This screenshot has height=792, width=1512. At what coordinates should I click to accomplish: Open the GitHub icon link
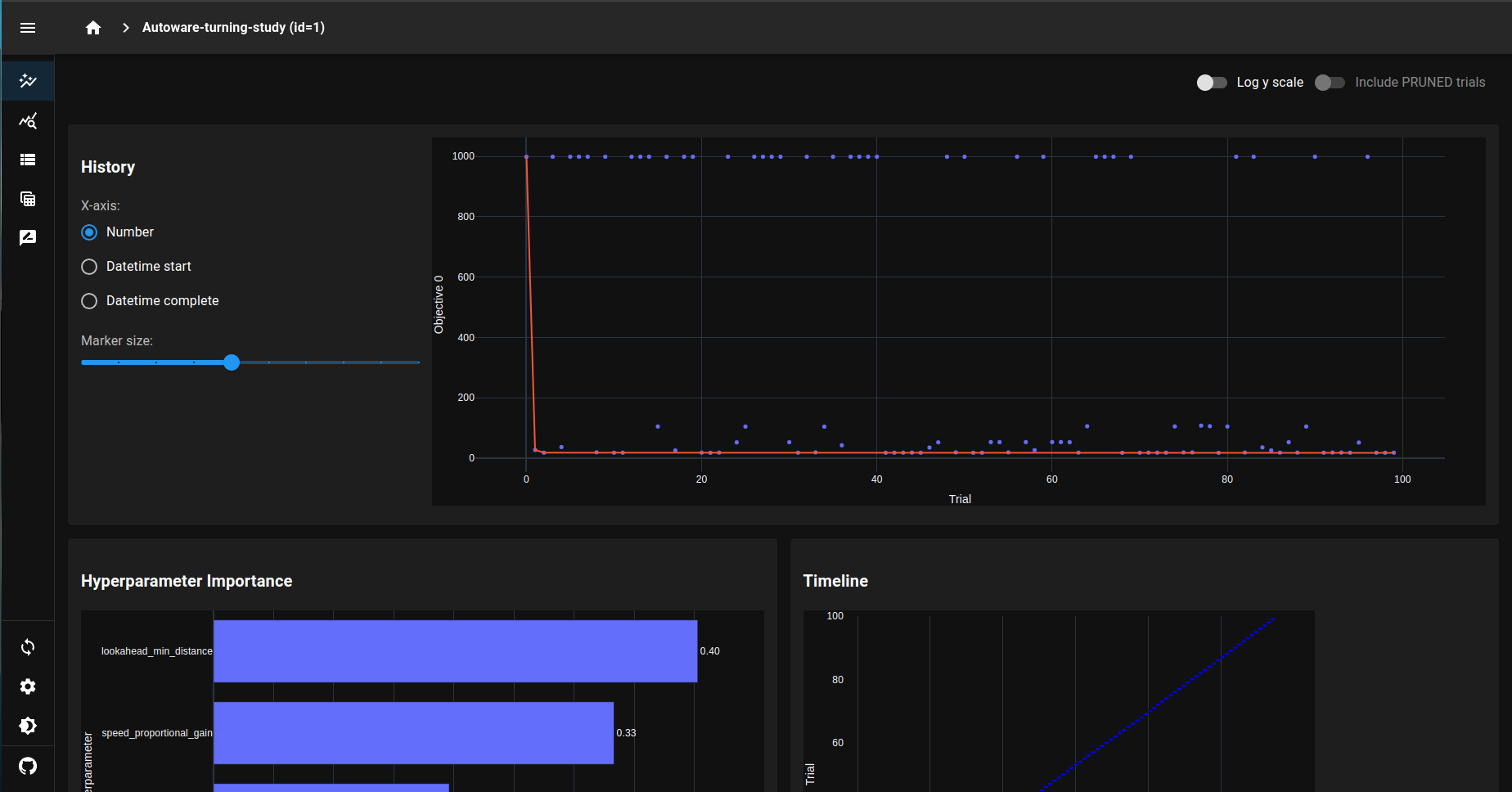(x=28, y=766)
